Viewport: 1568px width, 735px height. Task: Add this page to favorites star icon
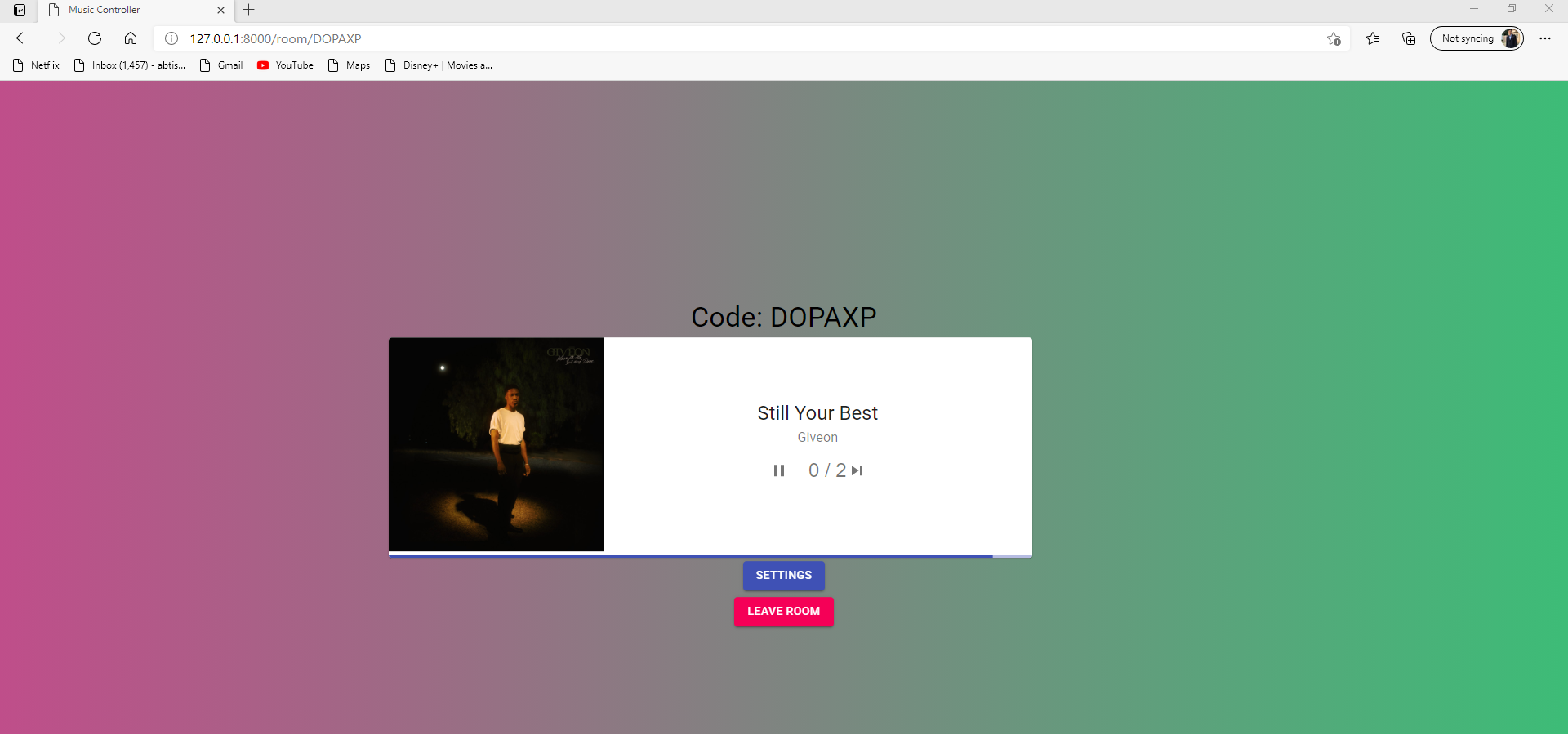(x=1334, y=38)
